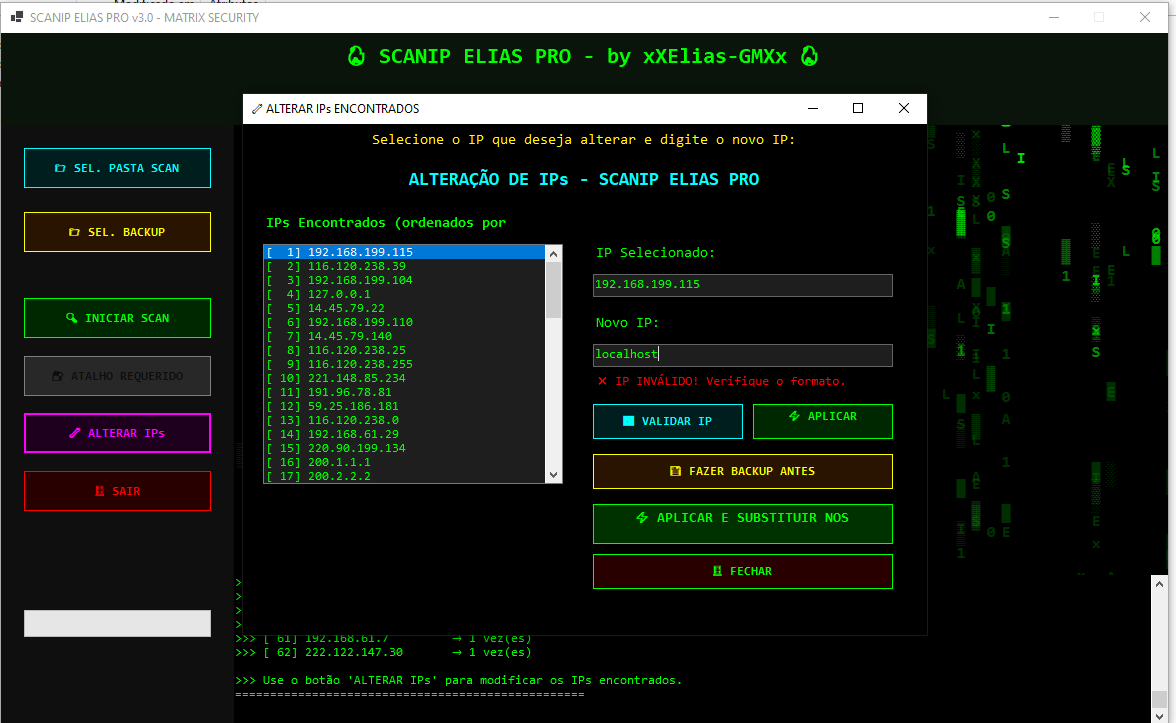The height and width of the screenshot is (723, 1176).
Task: Click console line 222.122.147.30
Action: pos(383,652)
